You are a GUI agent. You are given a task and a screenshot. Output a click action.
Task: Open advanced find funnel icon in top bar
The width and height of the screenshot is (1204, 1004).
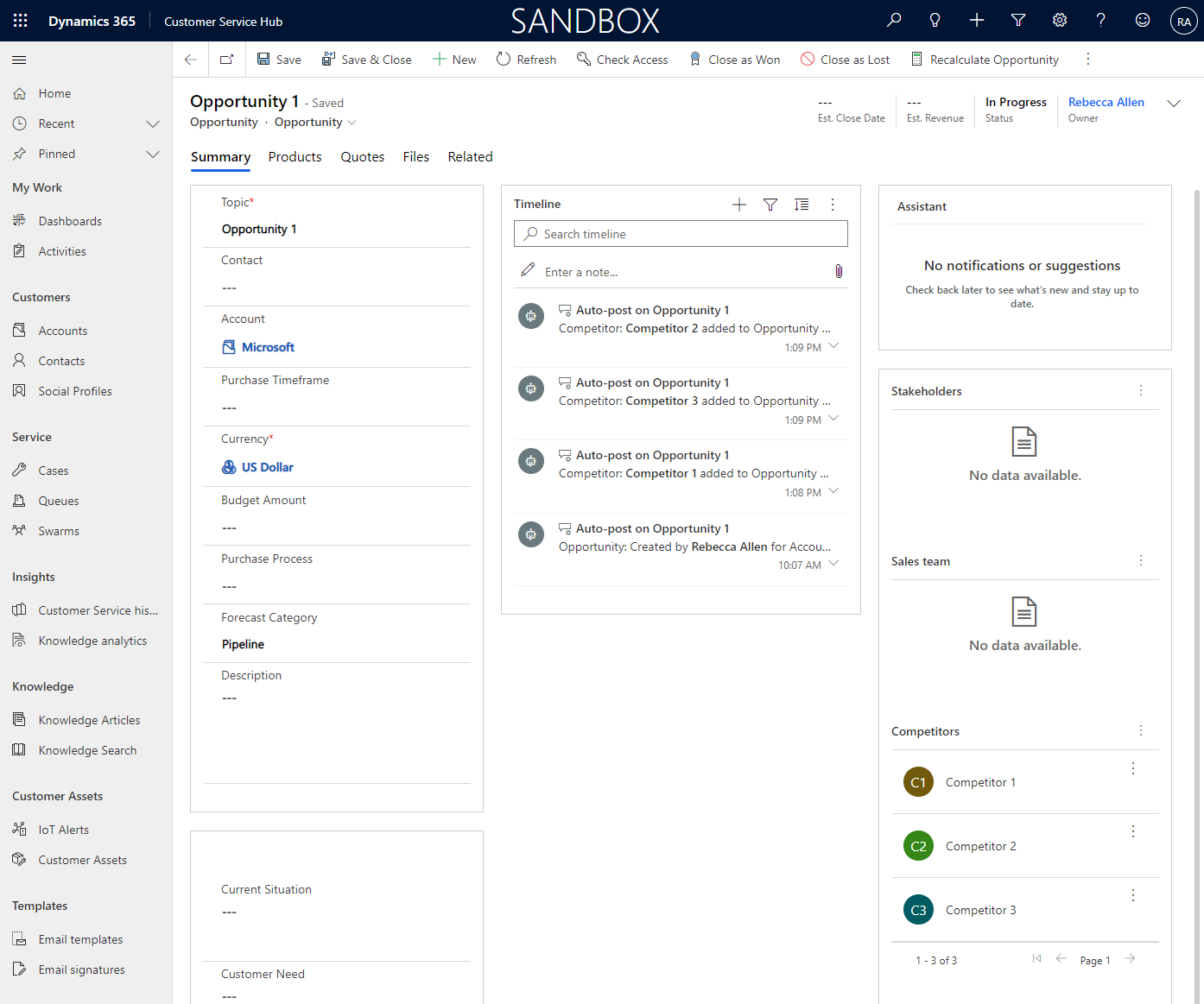[x=1018, y=20]
